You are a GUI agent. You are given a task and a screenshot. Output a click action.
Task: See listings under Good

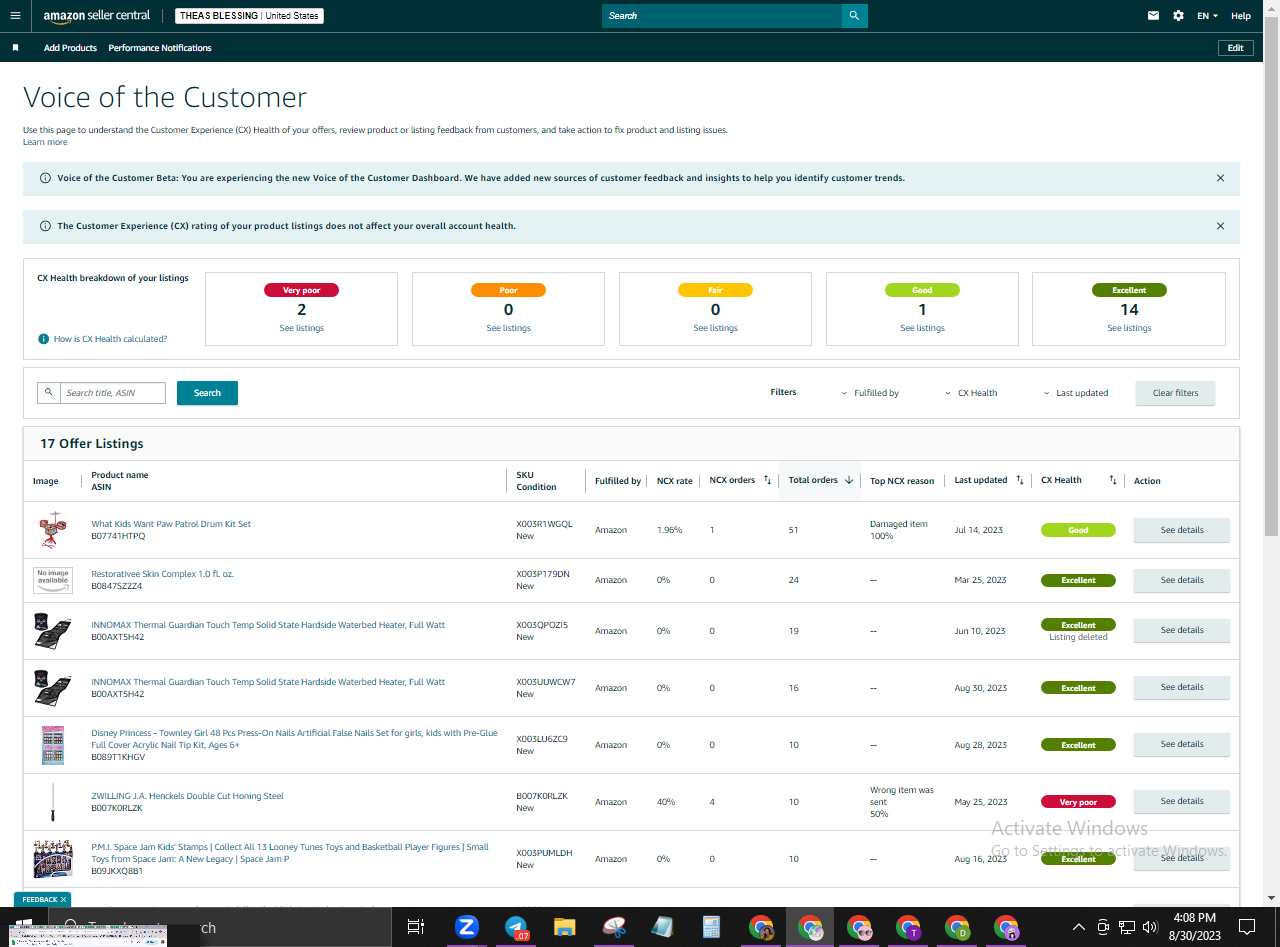pyautogui.click(x=922, y=328)
